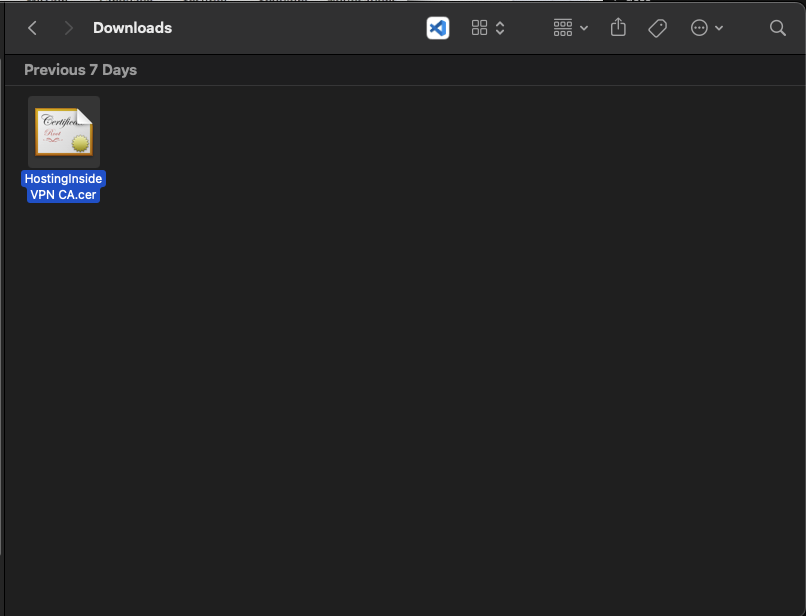This screenshot has height=616, width=806.
Task: Open the Group By options menu
Action: [571, 28]
